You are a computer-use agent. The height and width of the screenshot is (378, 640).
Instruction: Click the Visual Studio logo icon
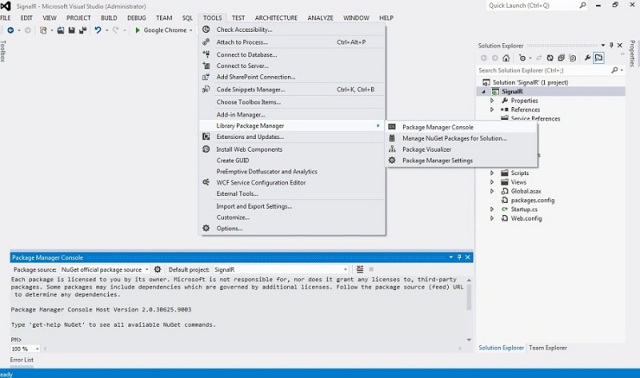point(6,6)
